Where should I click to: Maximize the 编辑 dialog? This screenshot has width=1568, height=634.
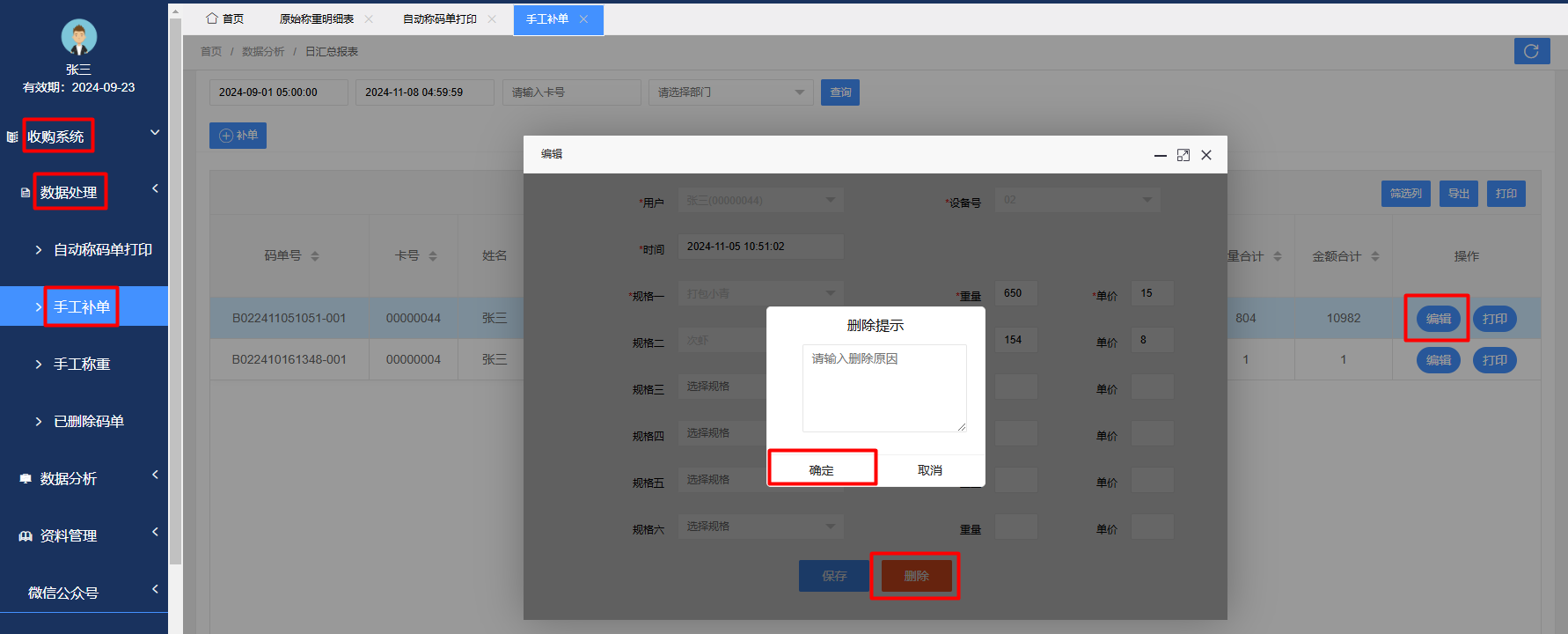(x=1183, y=155)
